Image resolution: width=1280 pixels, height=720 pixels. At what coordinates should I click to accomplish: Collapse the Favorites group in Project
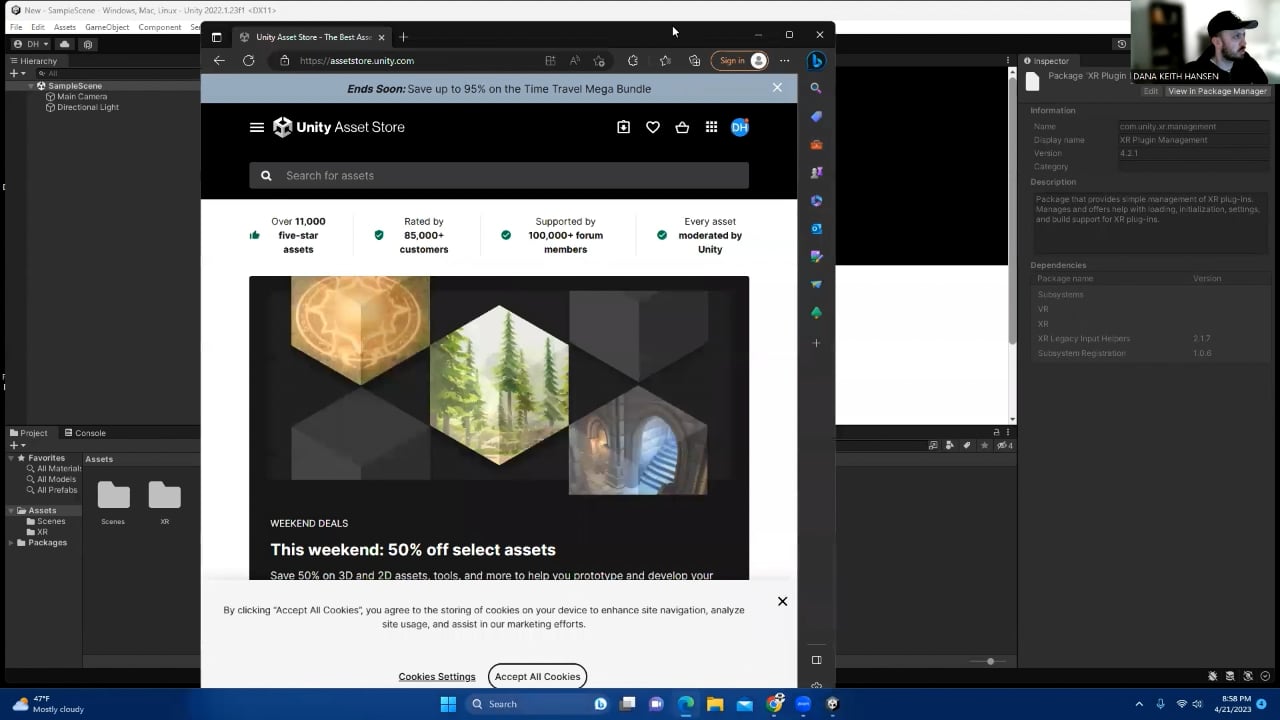pos(11,458)
